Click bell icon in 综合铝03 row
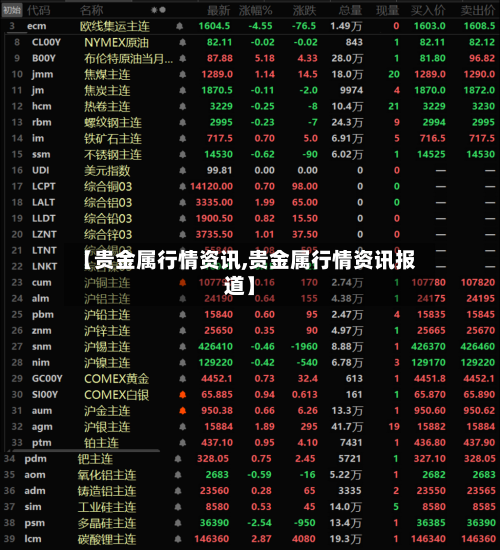The height and width of the screenshot is (550, 500). [x=182, y=202]
